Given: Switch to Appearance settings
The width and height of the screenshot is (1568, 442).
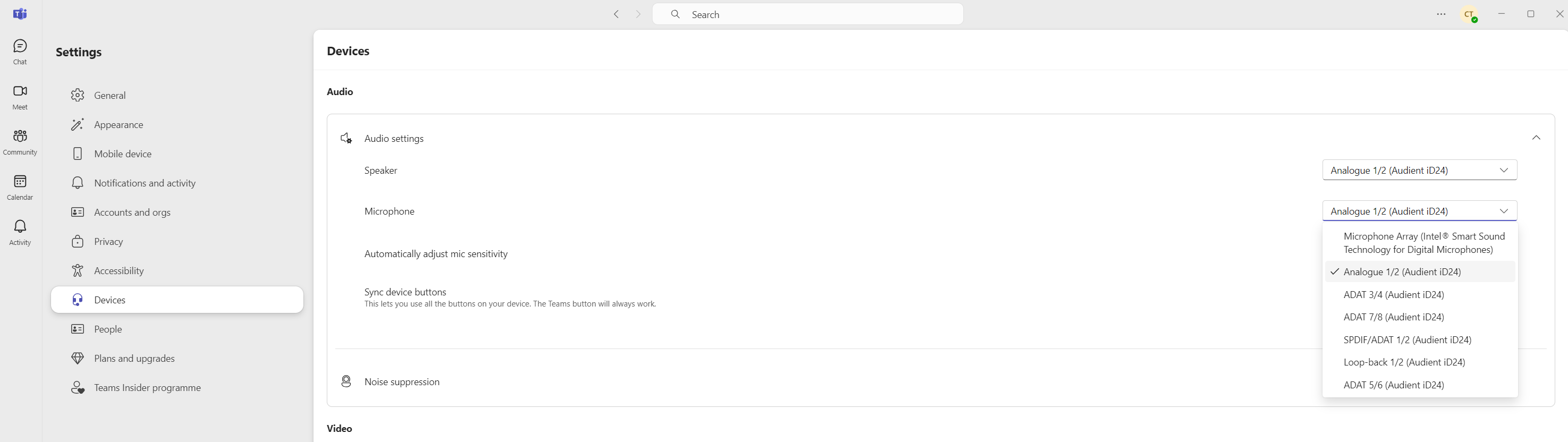Looking at the screenshot, I should (x=177, y=124).
